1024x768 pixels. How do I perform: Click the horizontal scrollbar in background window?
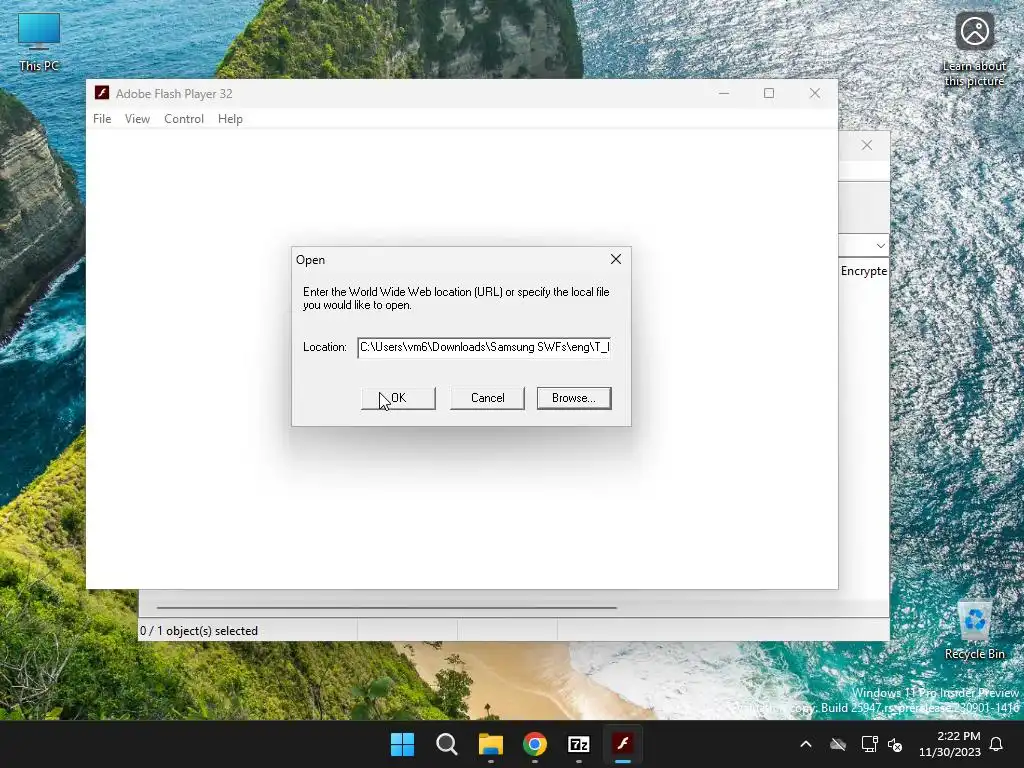[387, 607]
